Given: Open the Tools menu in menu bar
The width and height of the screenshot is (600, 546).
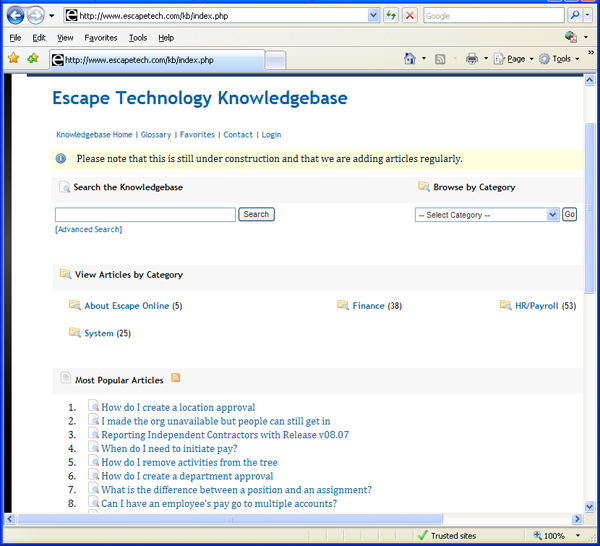Looking at the screenshot, I should [x=138, y=37].
